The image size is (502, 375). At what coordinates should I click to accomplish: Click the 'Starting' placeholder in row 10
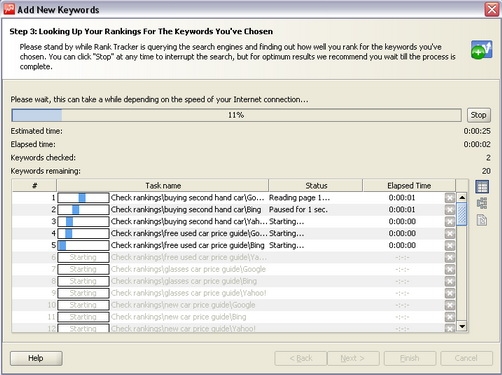[83, 305]
